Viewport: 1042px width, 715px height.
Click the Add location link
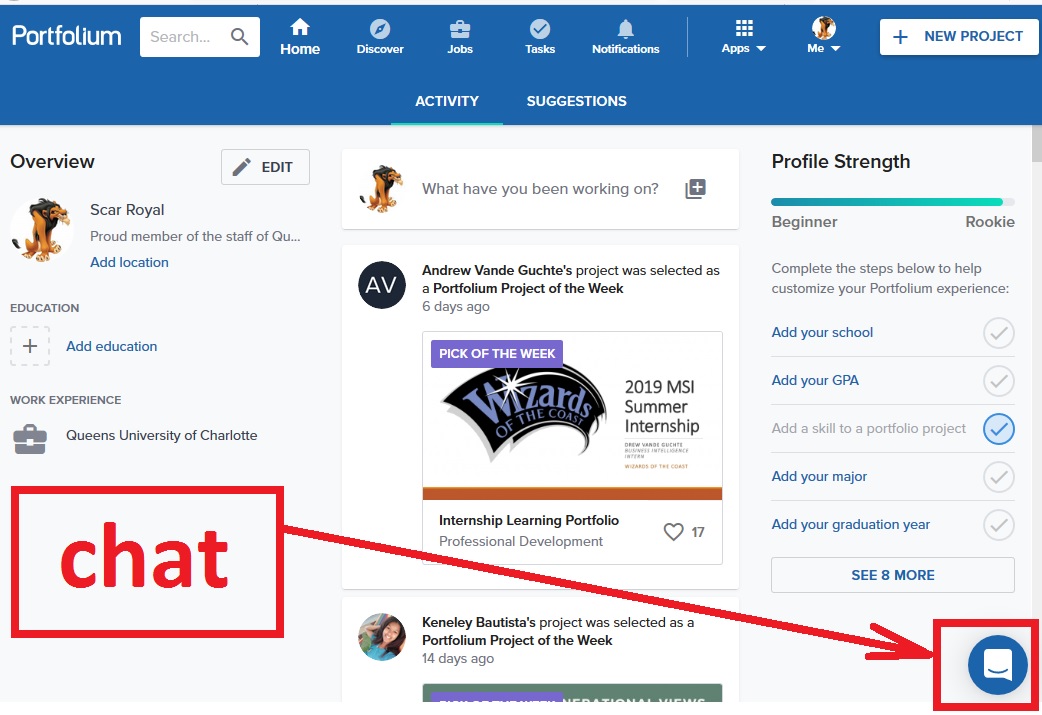pyautogui.click(x=130, y=262)
